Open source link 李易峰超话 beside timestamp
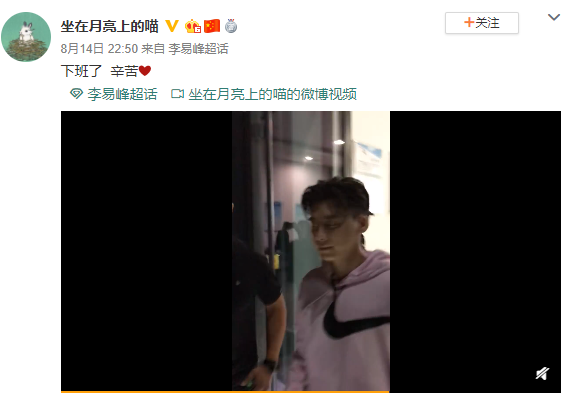 pos(198,48)
